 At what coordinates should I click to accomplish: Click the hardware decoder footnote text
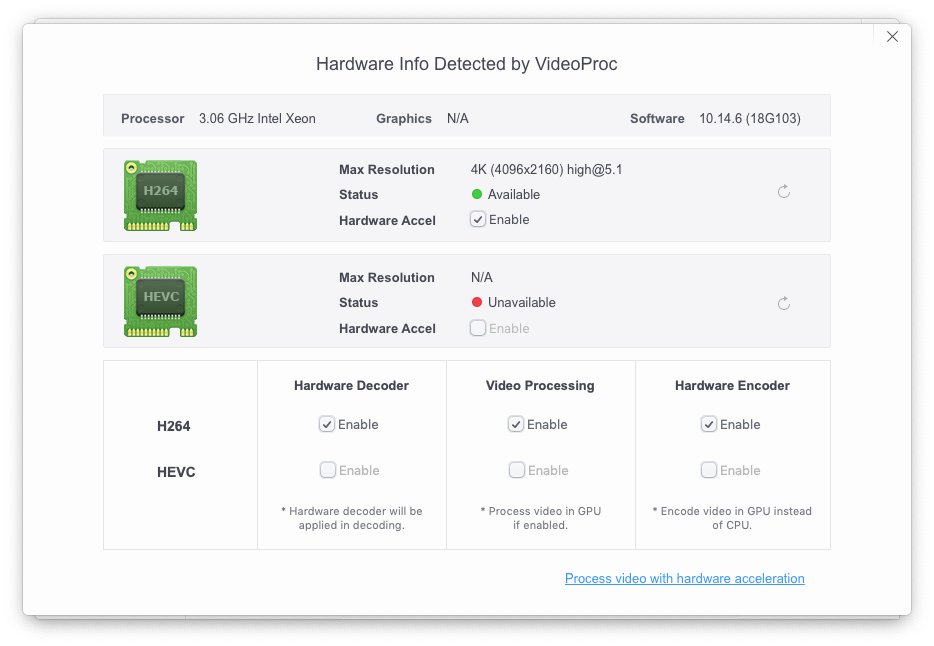pos(351,518)
